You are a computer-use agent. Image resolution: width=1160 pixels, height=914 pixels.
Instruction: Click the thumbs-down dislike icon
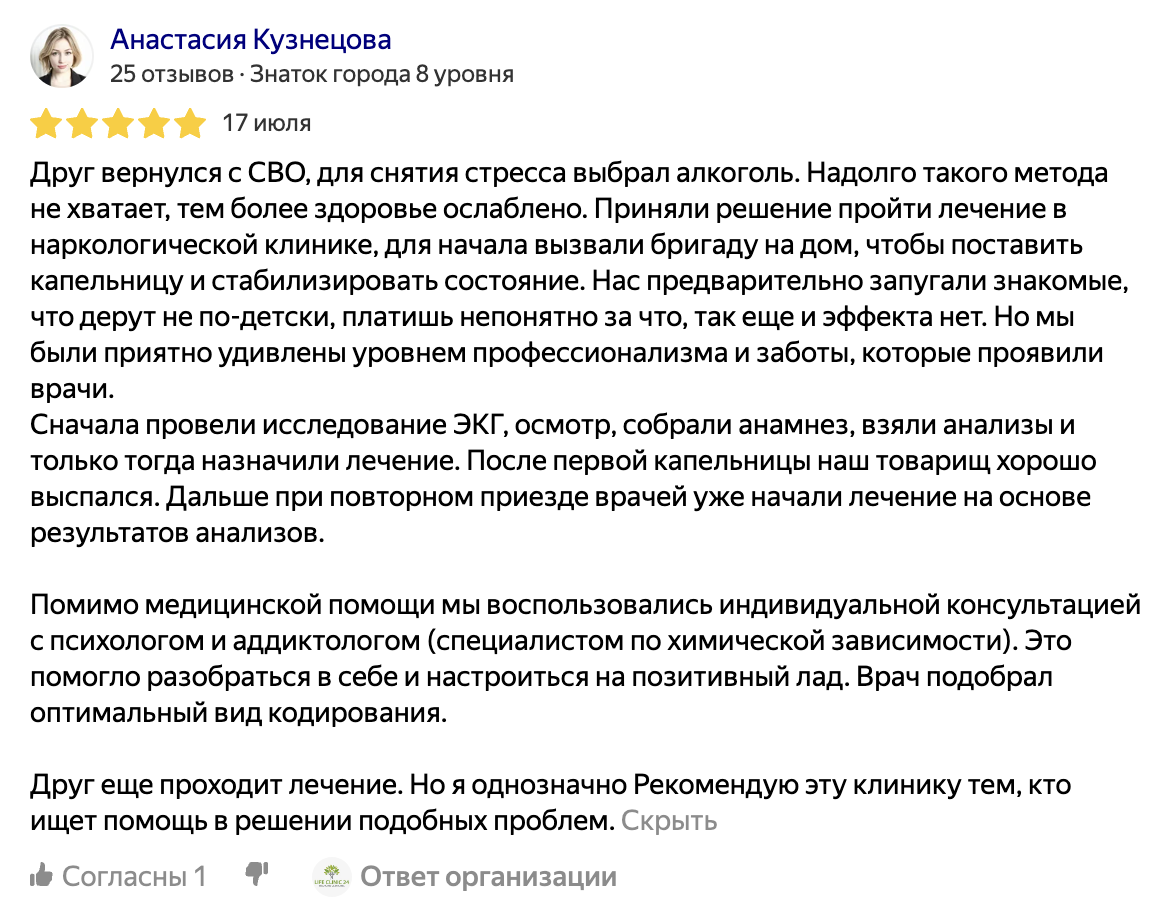point(257,874)
